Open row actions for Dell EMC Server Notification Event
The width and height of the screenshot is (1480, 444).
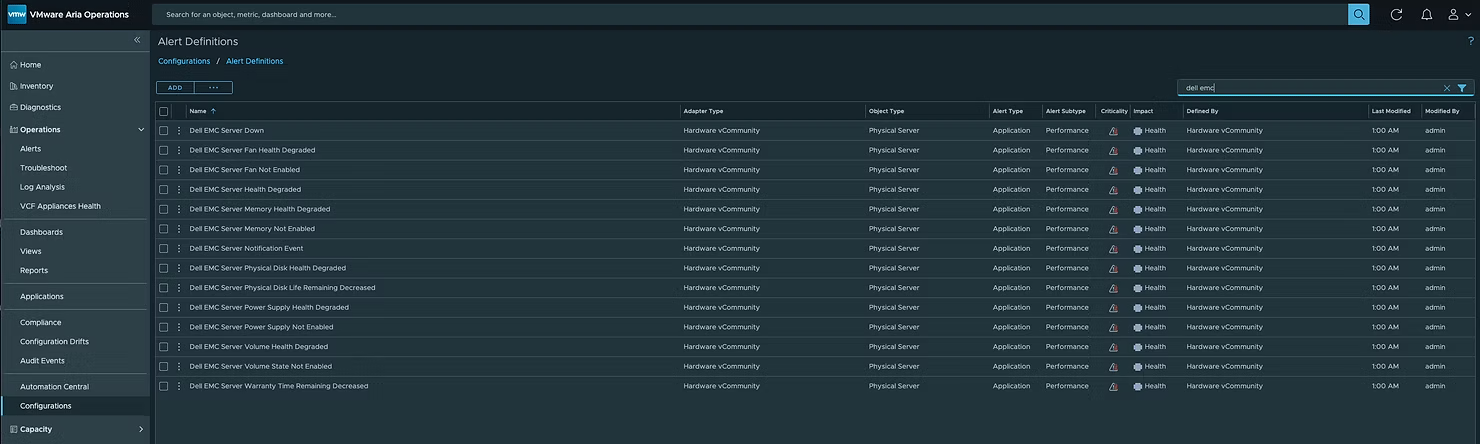pyautogui.click(x=179, y=249)
